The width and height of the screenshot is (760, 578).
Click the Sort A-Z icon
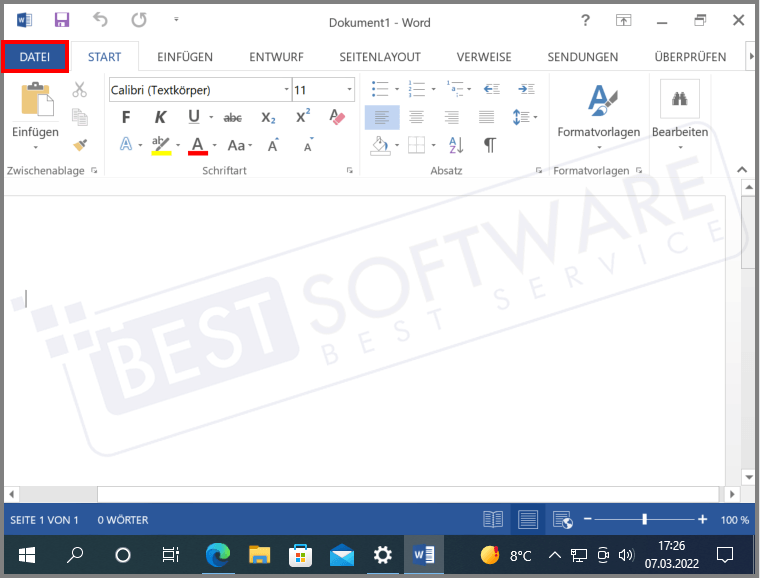click(455, 145)
